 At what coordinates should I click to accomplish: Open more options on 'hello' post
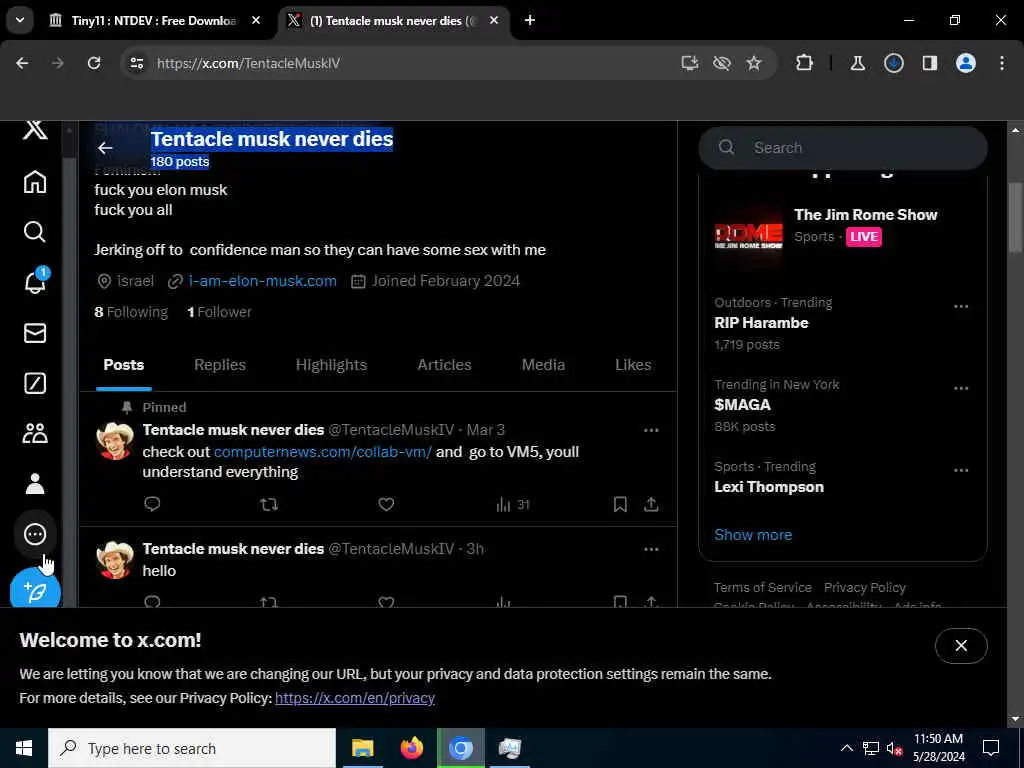[651, 549]
